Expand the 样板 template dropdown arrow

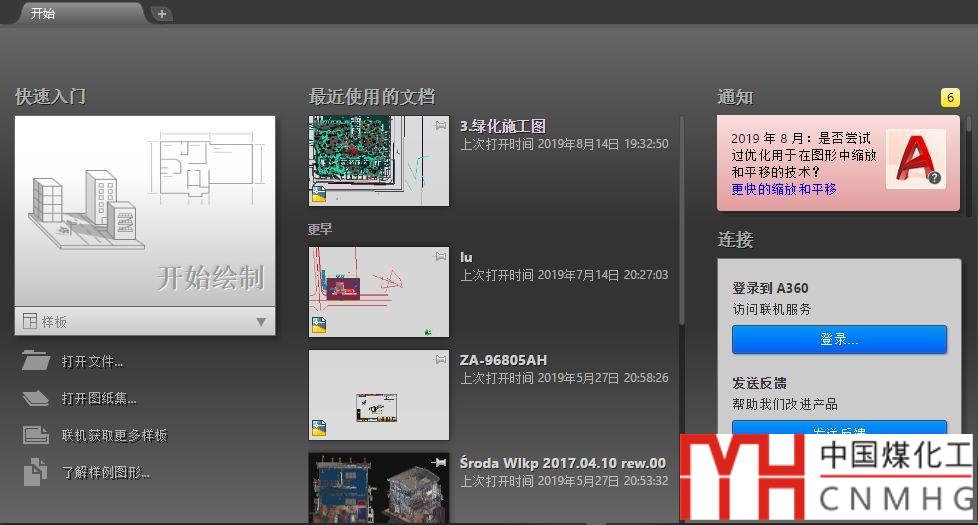pos(261,322)
